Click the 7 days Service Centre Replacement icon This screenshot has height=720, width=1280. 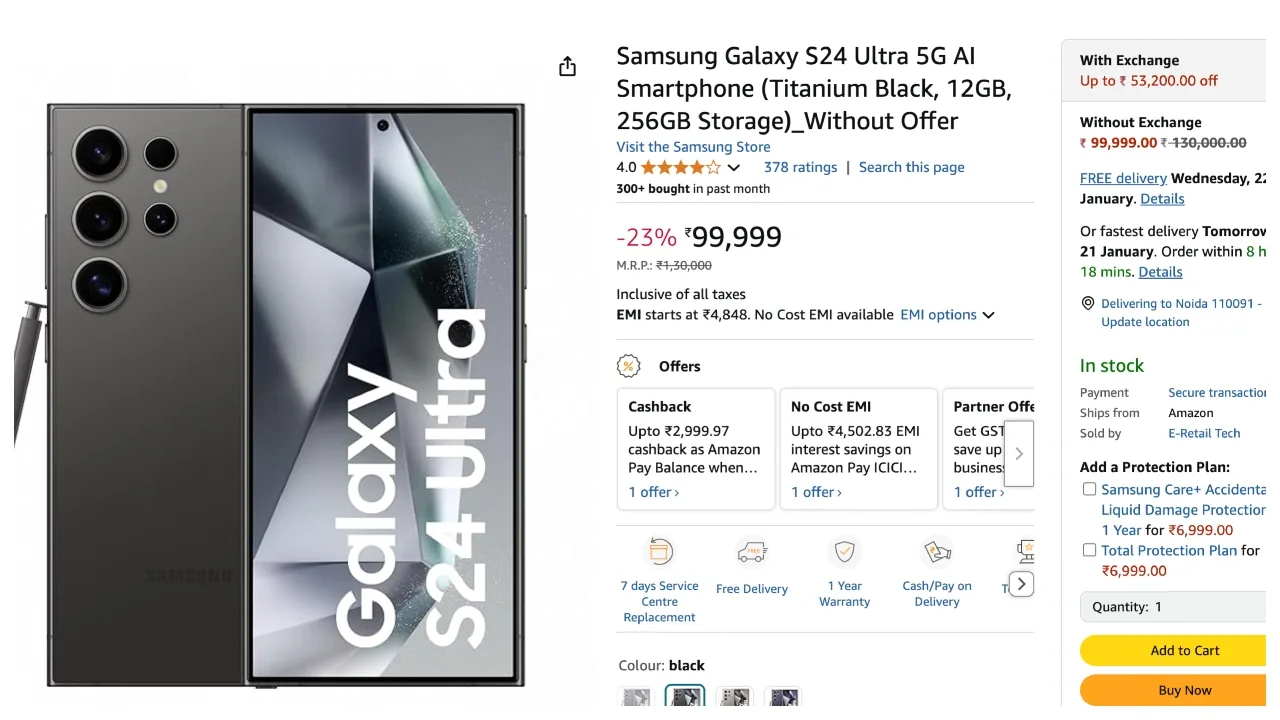coord(660,552)
